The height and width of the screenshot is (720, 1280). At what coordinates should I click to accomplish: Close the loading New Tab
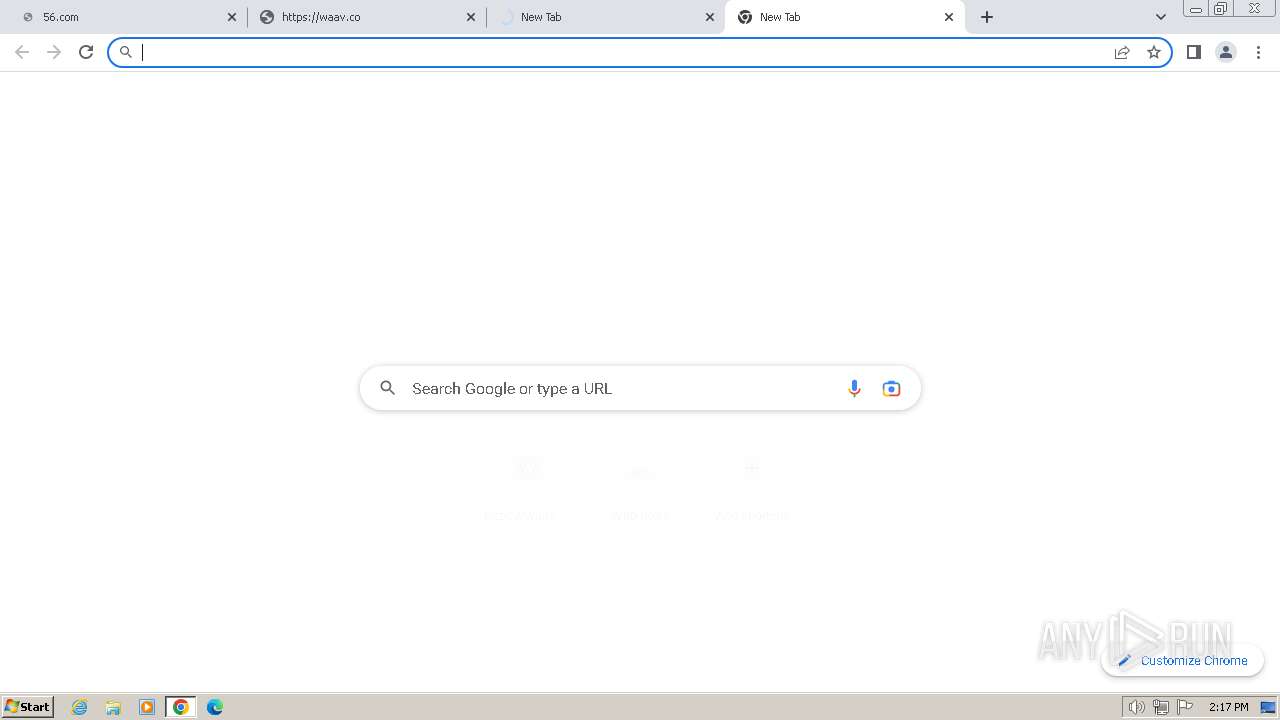click(710, 17)
